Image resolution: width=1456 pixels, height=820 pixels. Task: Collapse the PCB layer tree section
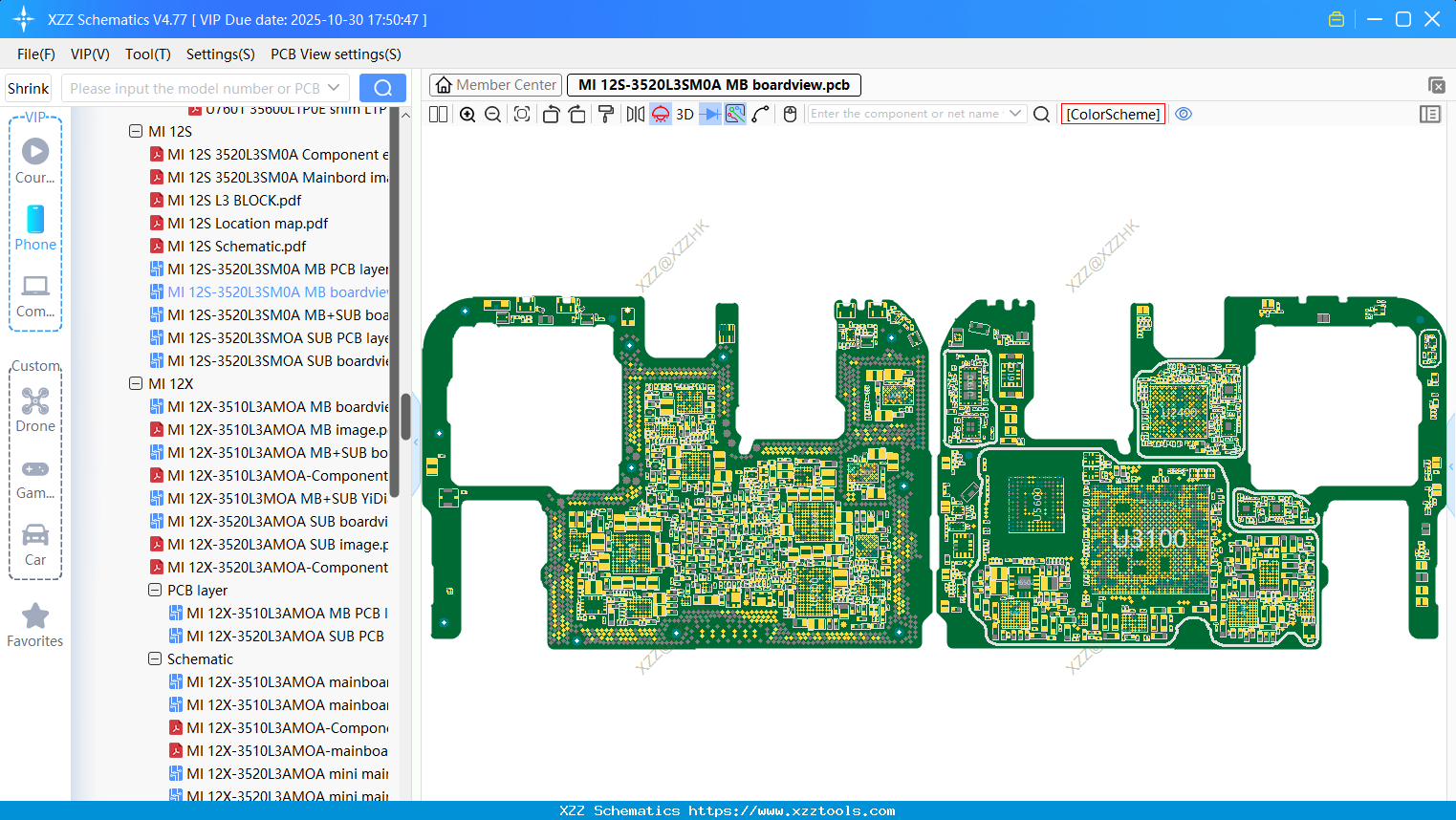(x=155, y=590)
